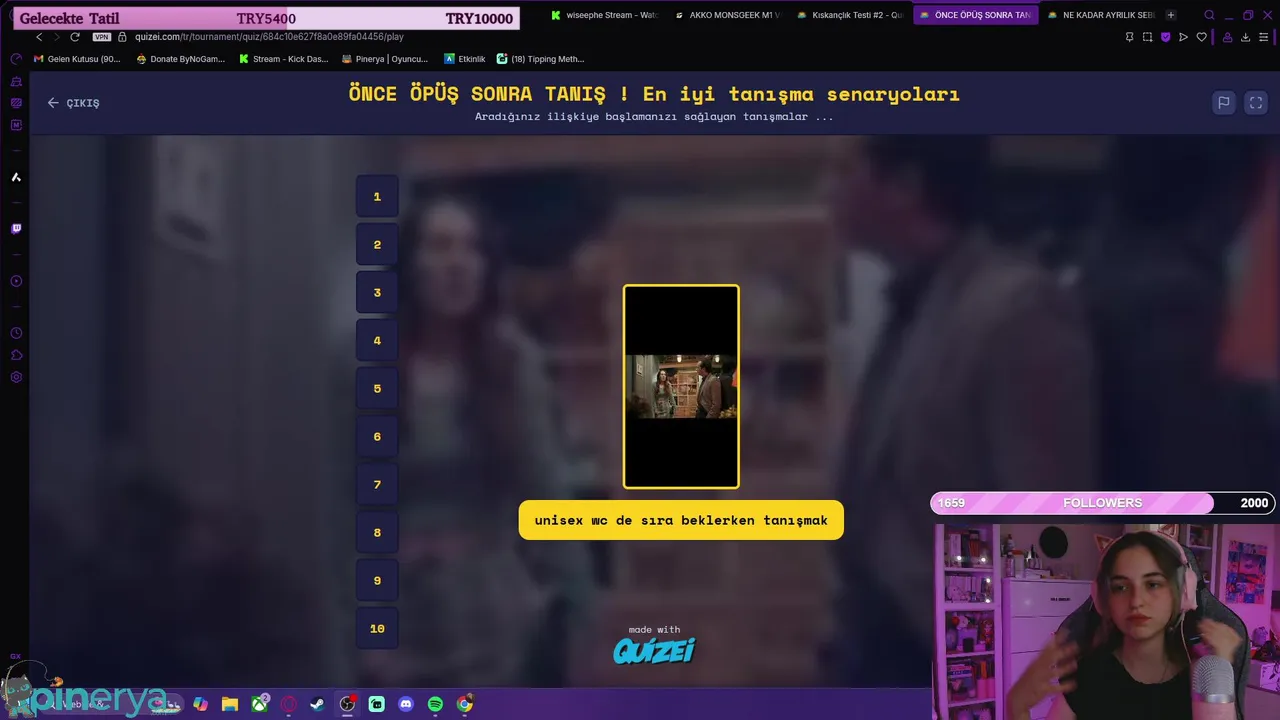Open the sidebar settings gear icon
1280x720 pixels.
[x=16, y=377]
